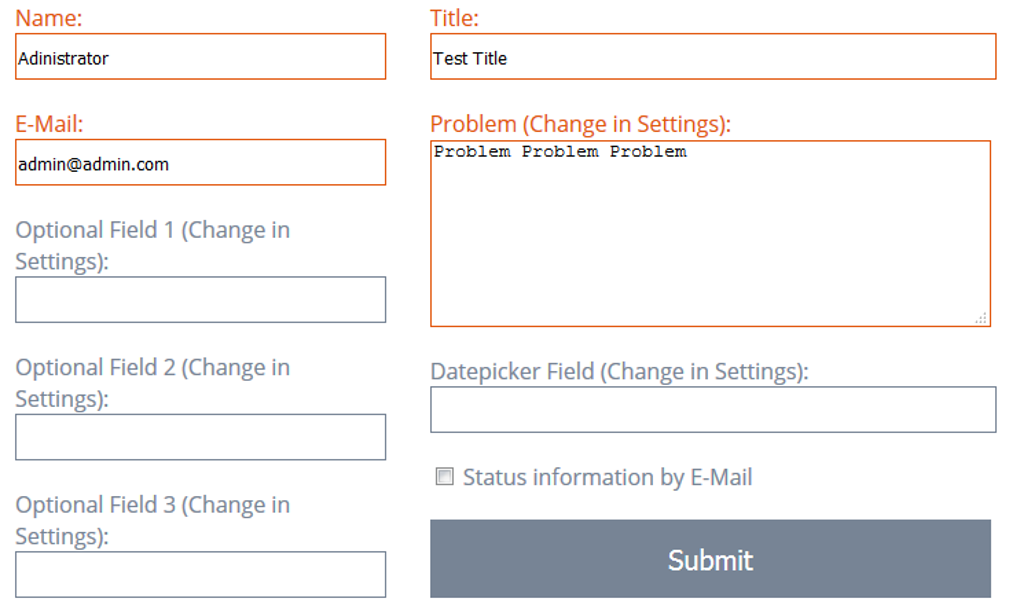This screenshot has height=613, width=1020.
Task: Select the Optional Field 1 input box
Action: pyautogui.click(x=200, y=300)
